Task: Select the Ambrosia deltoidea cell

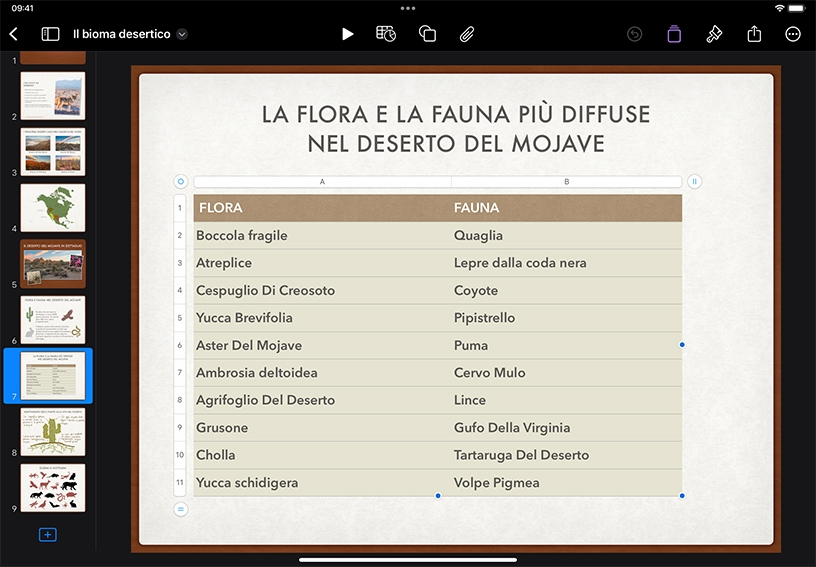Action: point(322,373)
